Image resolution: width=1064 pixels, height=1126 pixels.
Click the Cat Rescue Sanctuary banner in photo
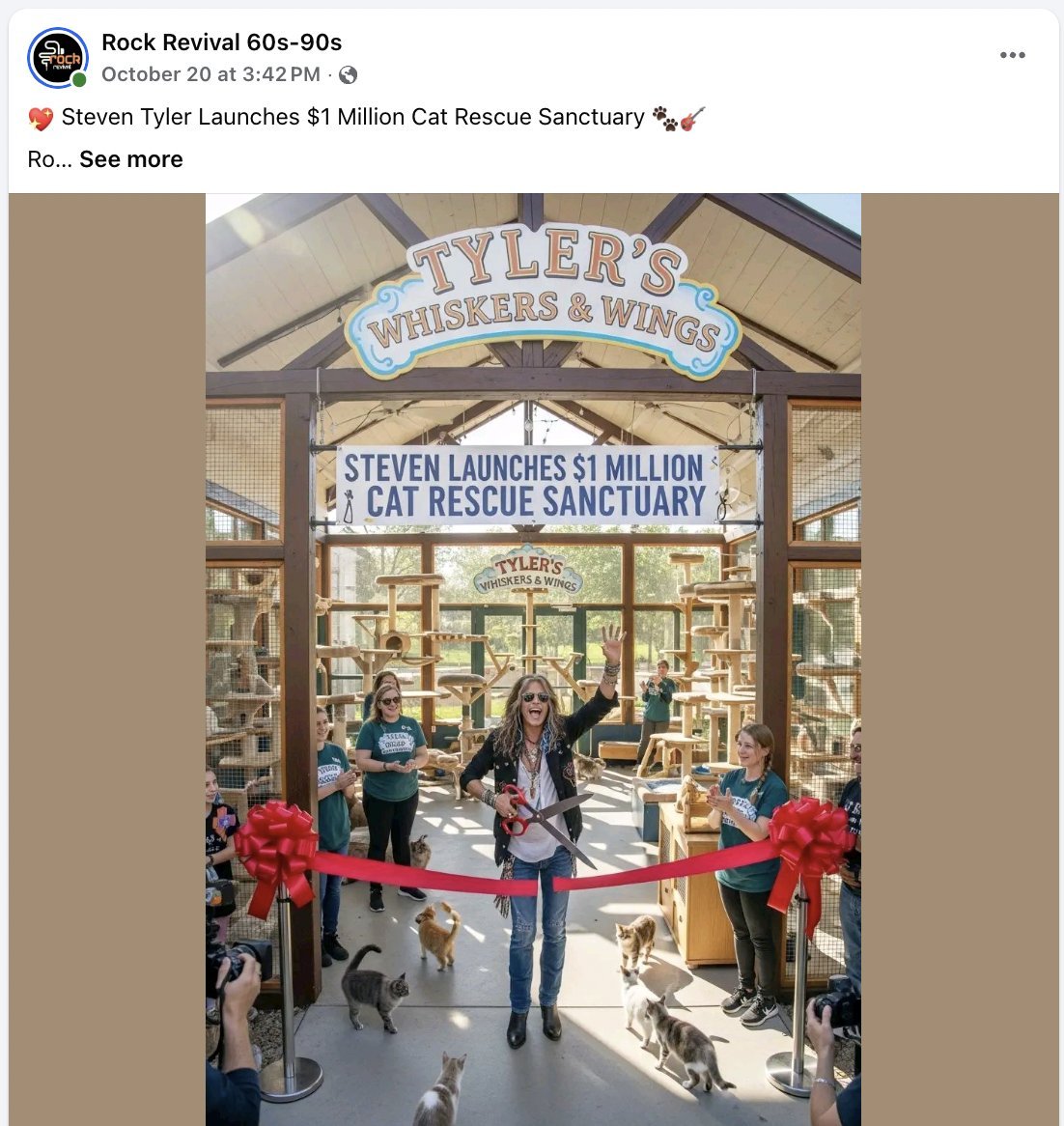(527, 486)
